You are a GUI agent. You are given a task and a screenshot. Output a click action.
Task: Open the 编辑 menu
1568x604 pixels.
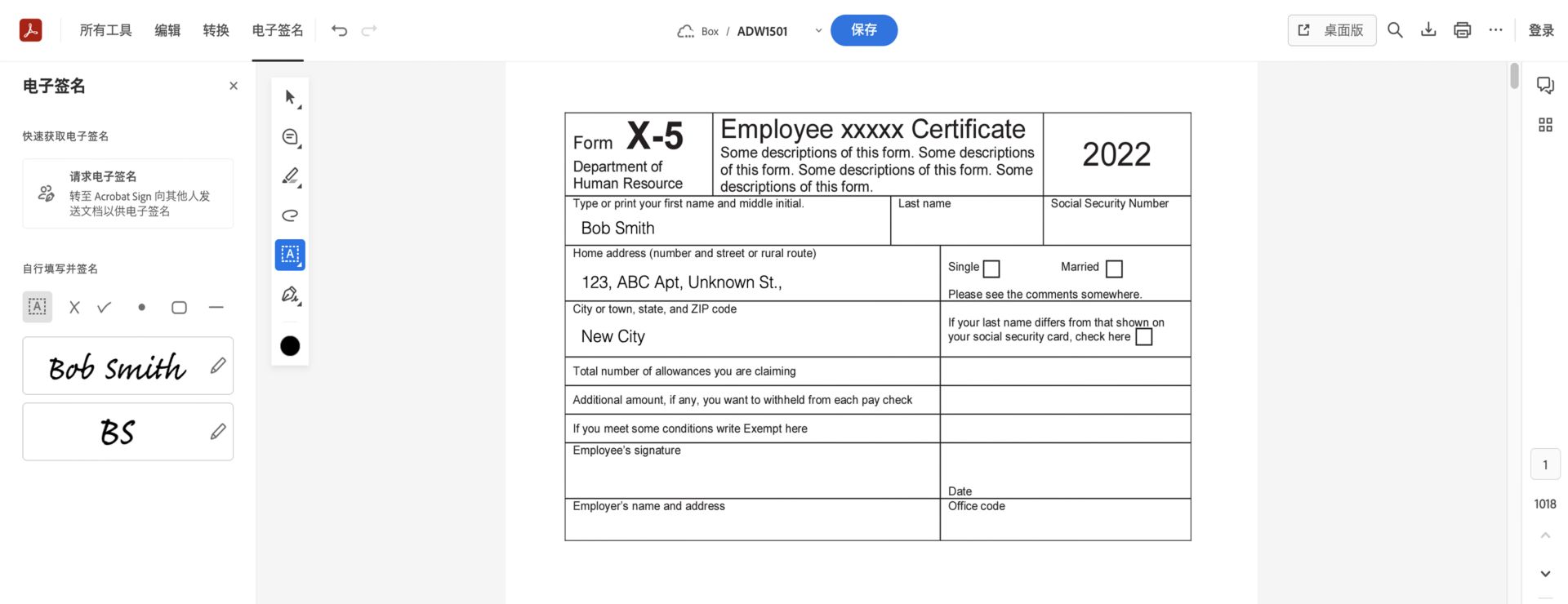167,30
